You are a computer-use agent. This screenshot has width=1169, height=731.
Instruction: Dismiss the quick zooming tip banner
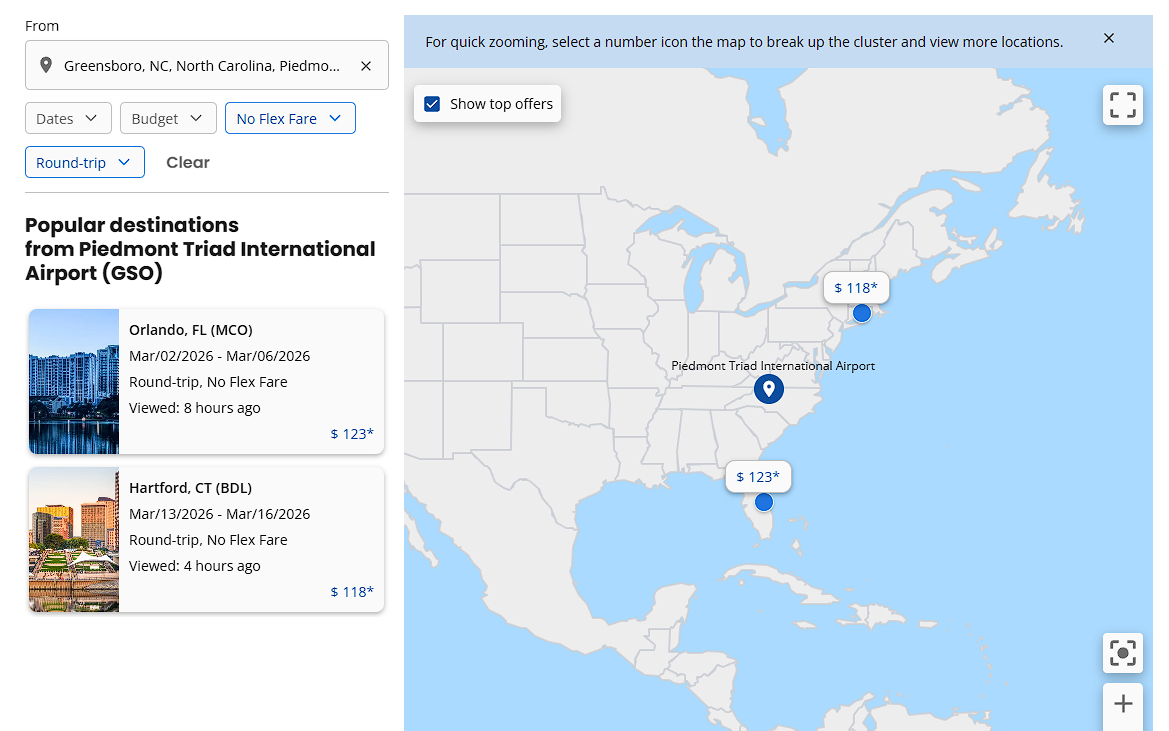click(1109, 39)
